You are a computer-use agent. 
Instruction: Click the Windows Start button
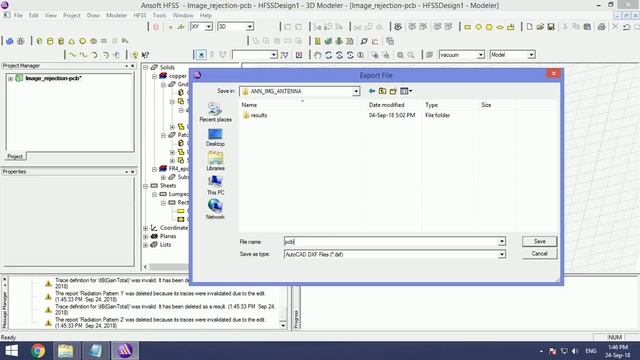click(x=11, y=351)
